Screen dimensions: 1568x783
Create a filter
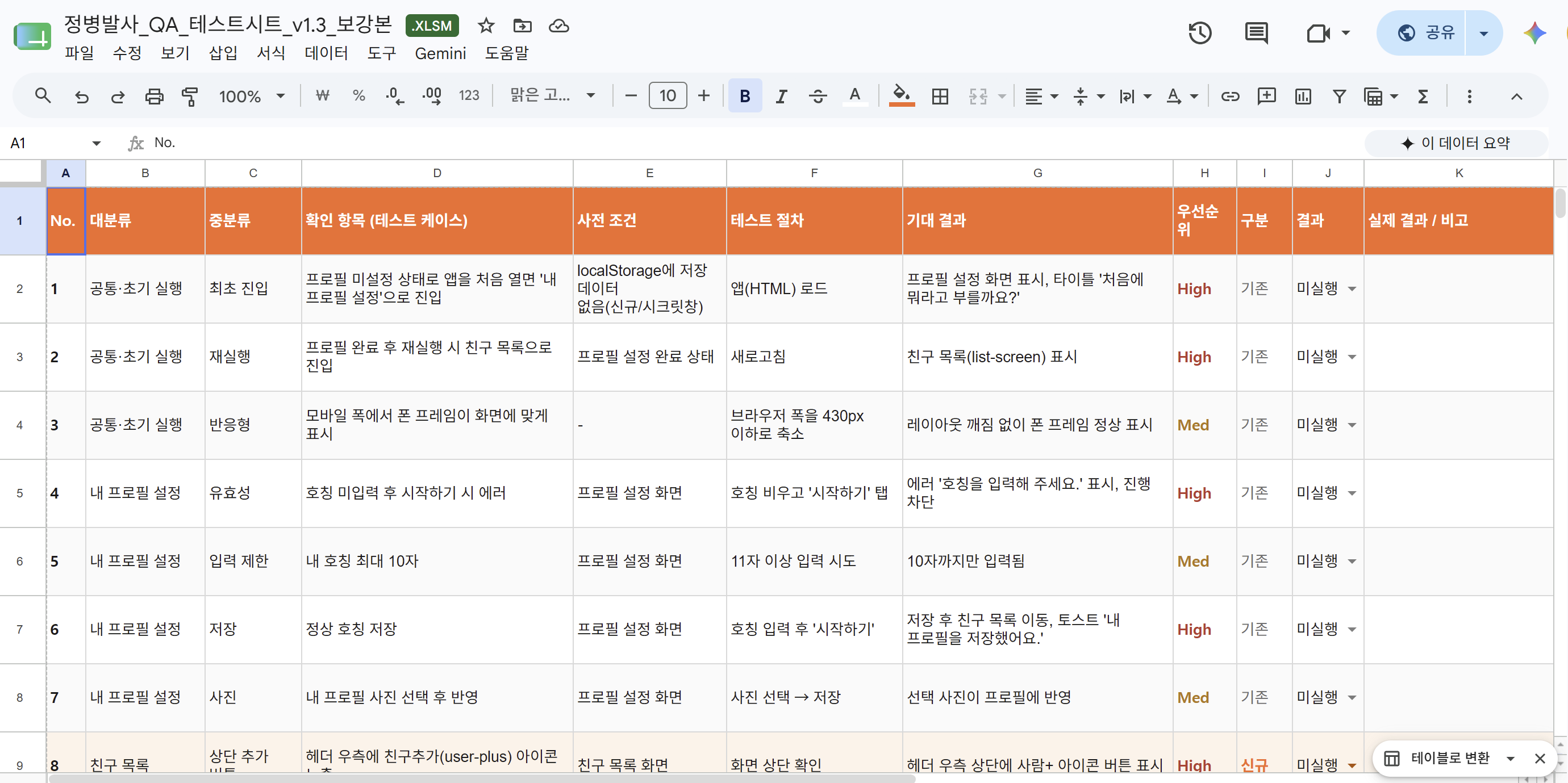point(1339,95)
